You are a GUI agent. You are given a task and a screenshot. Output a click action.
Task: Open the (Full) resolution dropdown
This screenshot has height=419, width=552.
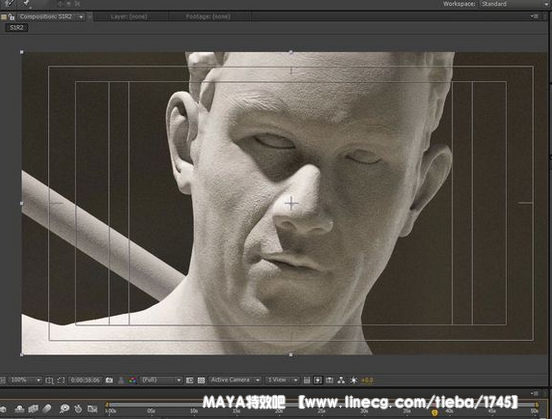tap(161, 380)
